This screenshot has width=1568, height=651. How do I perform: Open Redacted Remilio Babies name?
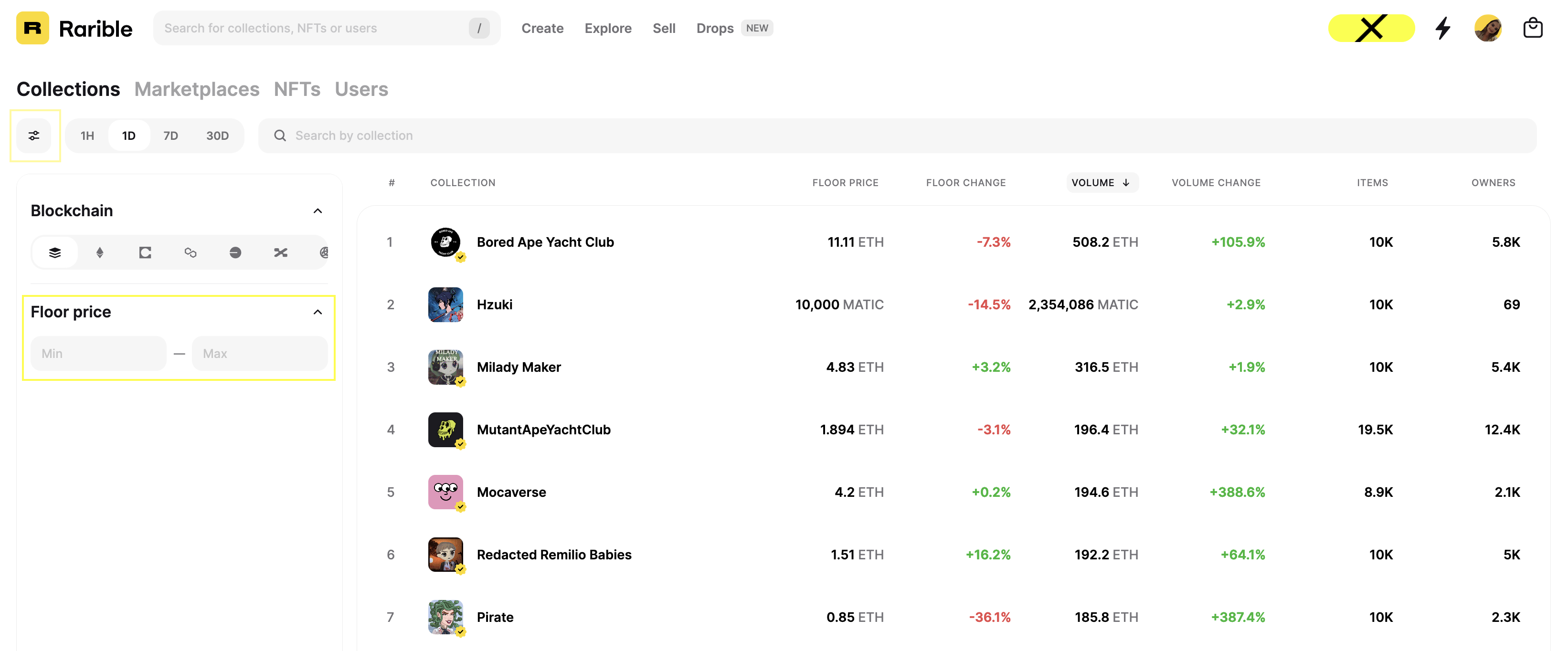[x=554, y=555]
